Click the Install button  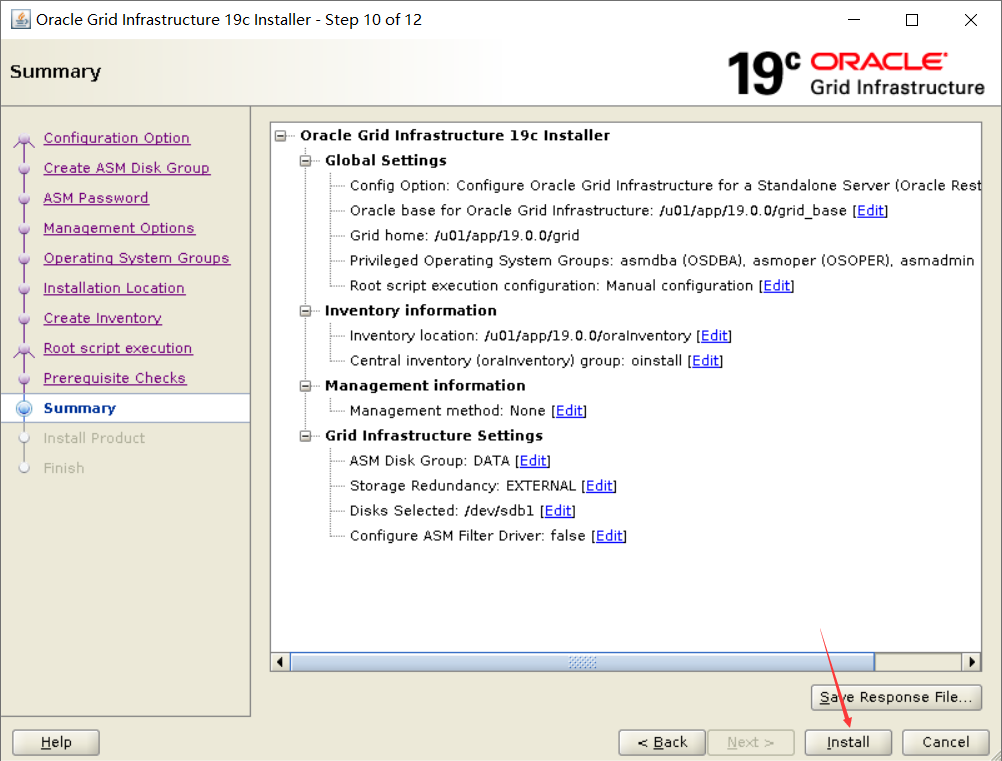tap(848, 742)
